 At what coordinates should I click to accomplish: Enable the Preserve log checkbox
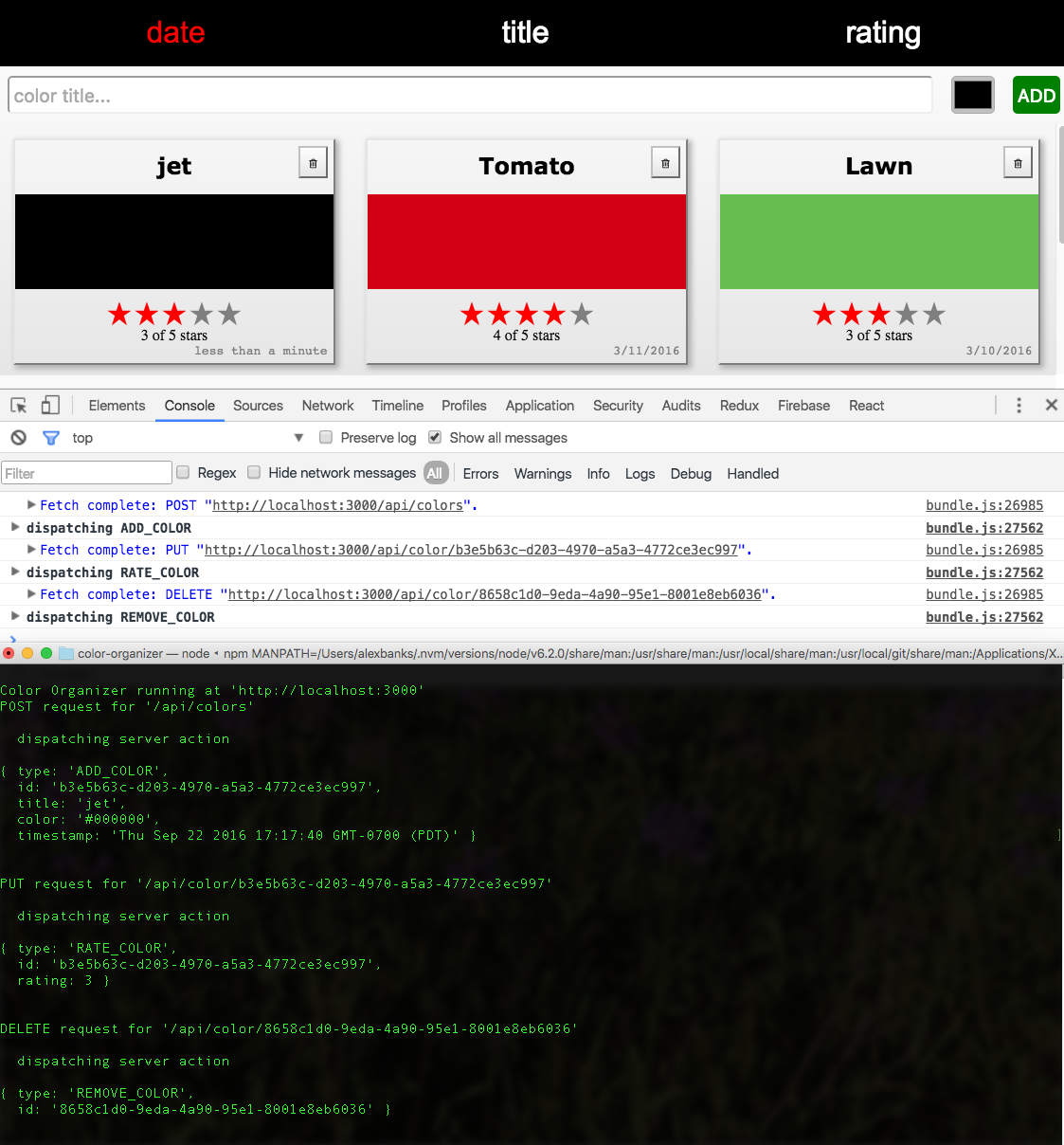(x=326, y=437)
